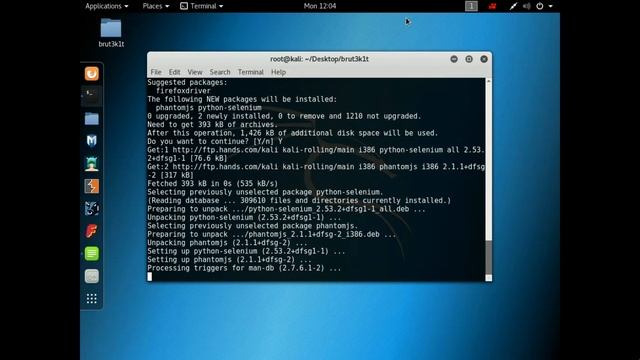Minimize the terminal window

(x=454, y=59)
